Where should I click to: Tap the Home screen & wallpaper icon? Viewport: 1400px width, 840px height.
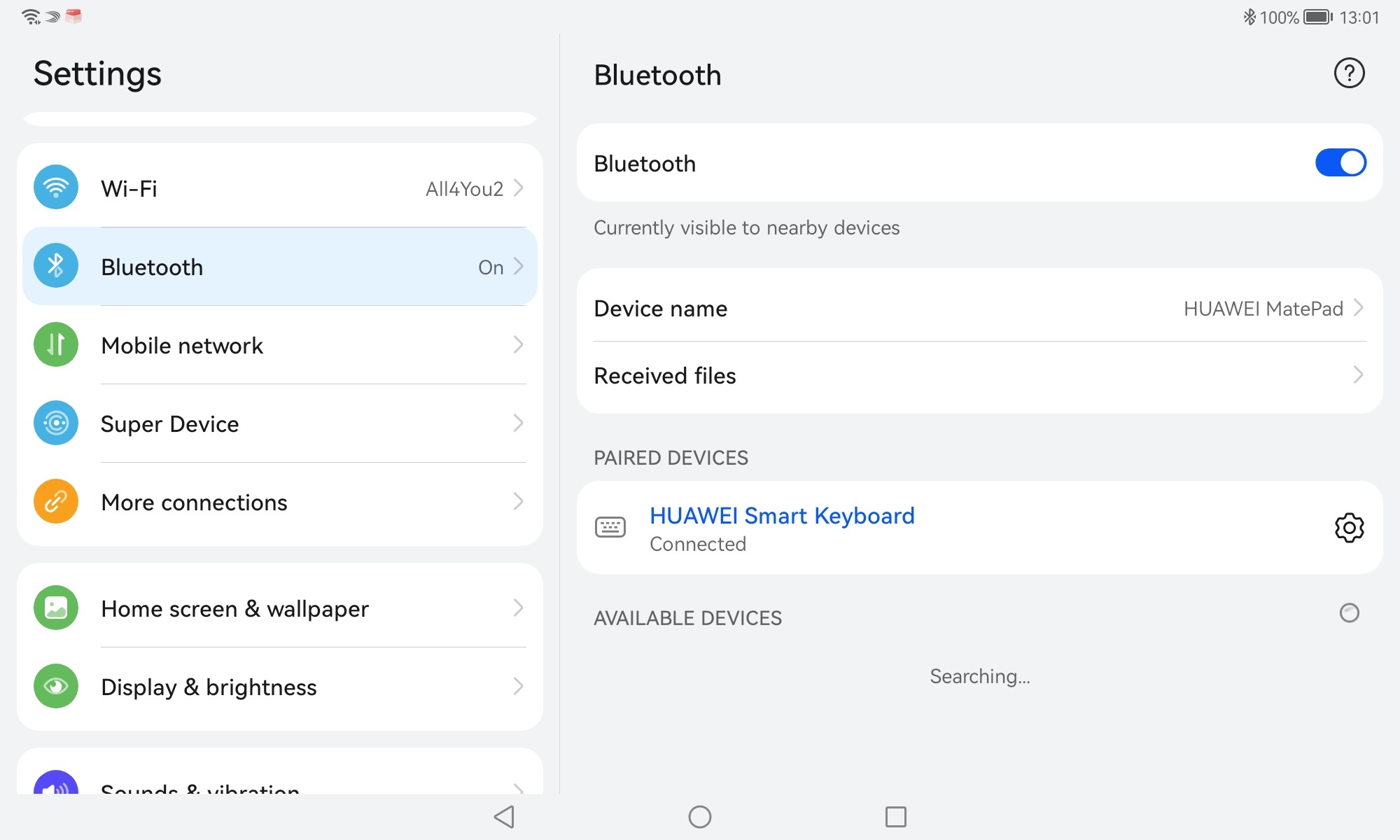click(x=56, y=608)
